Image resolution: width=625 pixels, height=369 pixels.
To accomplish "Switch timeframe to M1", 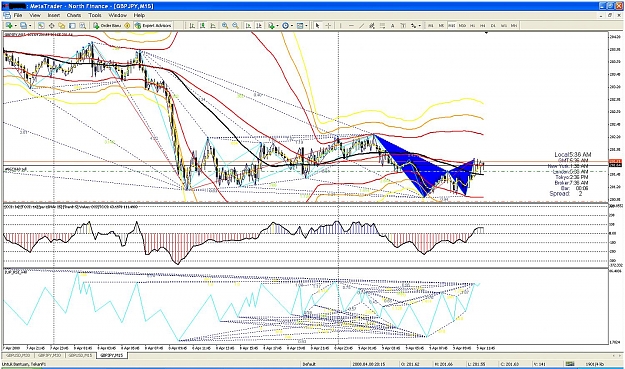I will [430, 26].
